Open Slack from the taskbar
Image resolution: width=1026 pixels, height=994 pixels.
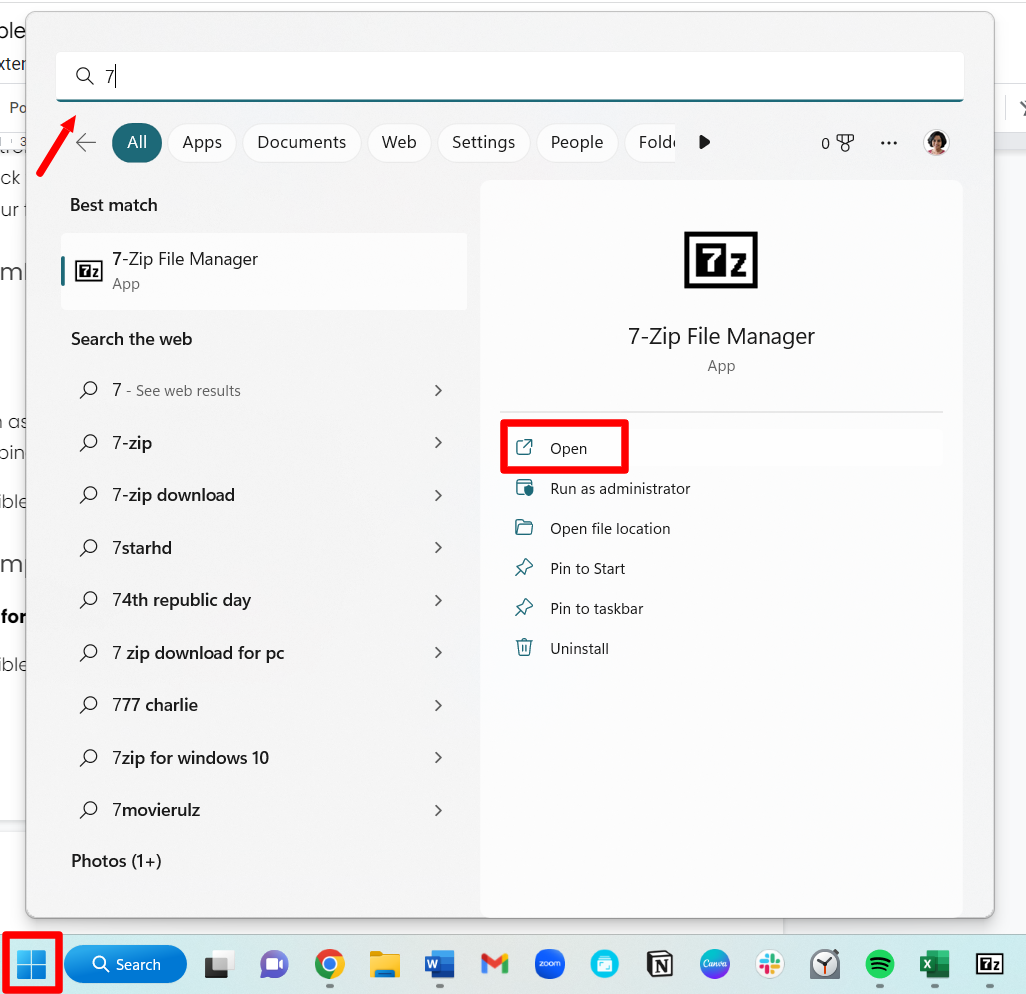point(770,964)
